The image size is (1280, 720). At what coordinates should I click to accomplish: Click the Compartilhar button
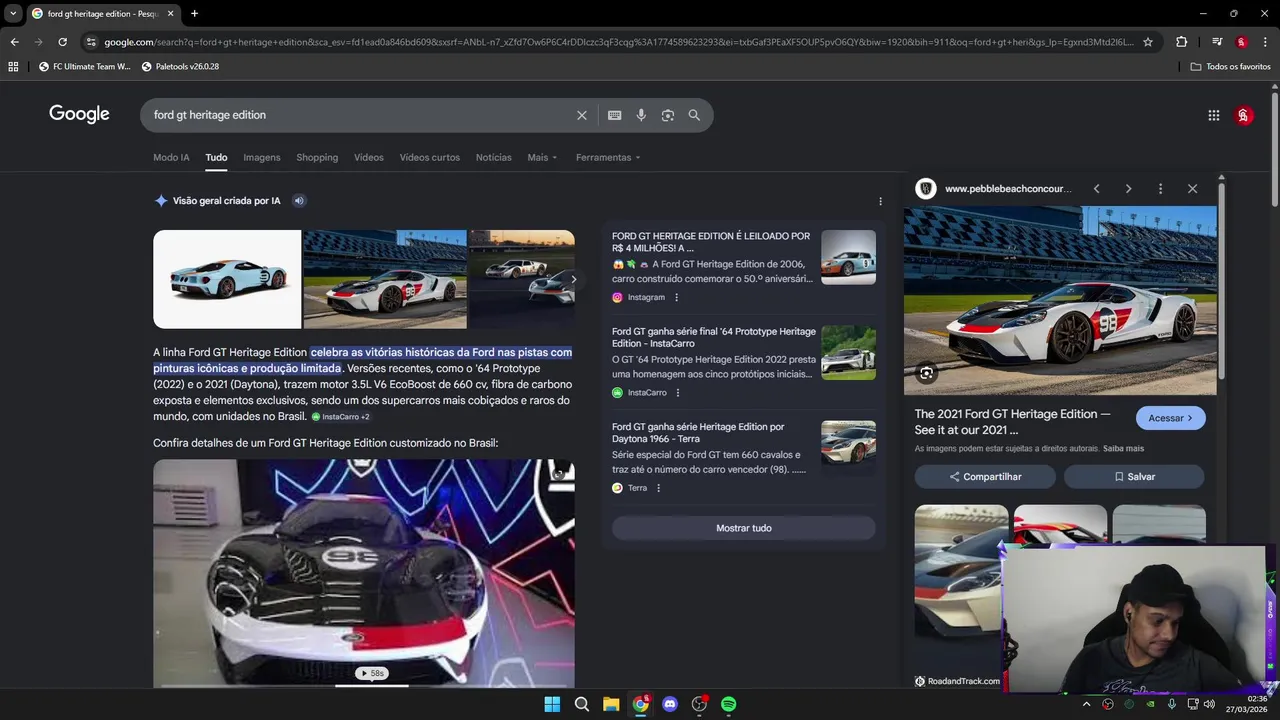click(986, 477)
